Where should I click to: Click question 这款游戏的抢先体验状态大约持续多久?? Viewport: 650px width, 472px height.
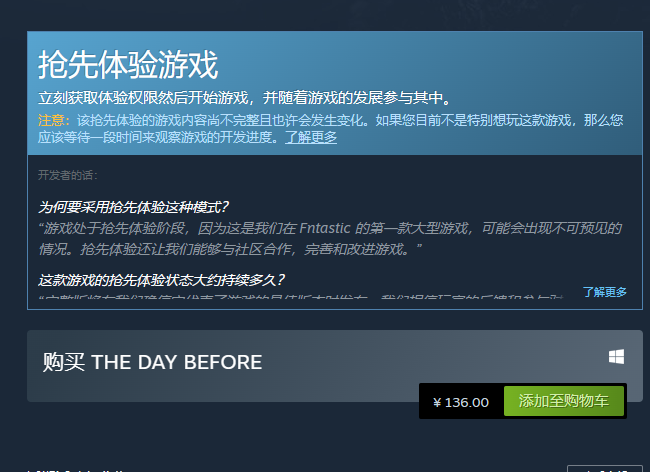162,280
